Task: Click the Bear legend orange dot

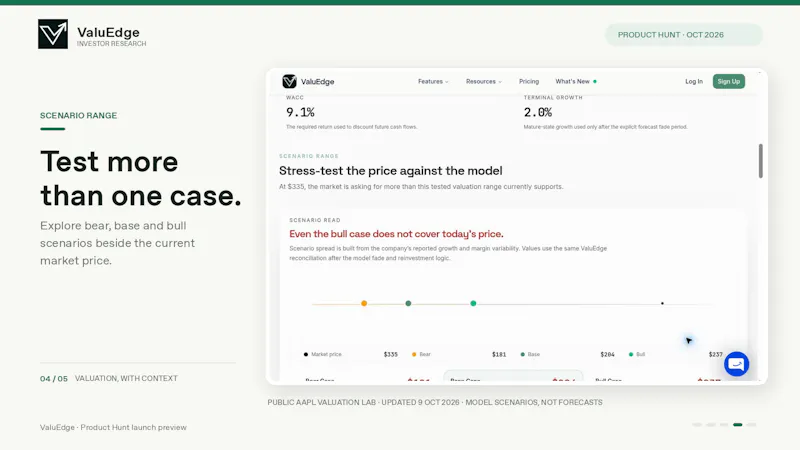Action: point(414,354)
